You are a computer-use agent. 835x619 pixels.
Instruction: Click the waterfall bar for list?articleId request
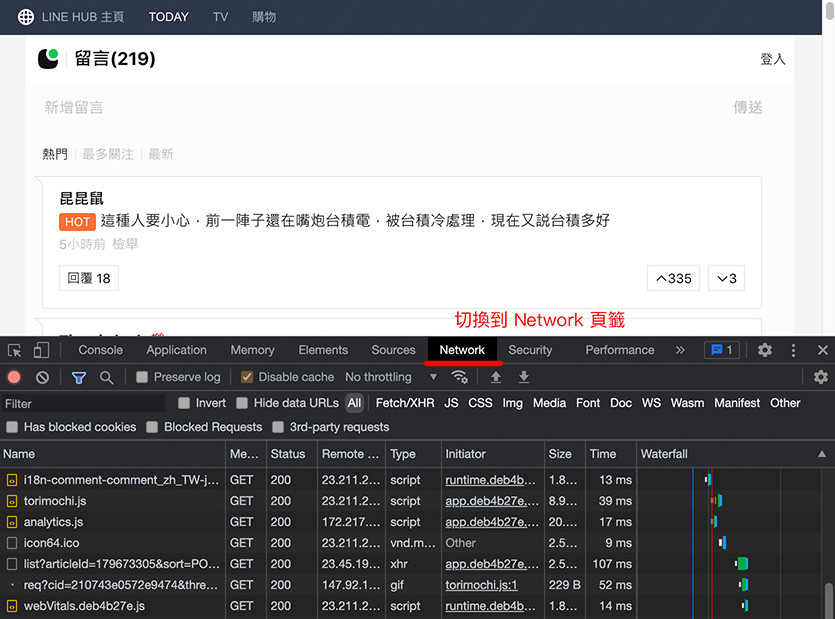click(x=742, y=564)
